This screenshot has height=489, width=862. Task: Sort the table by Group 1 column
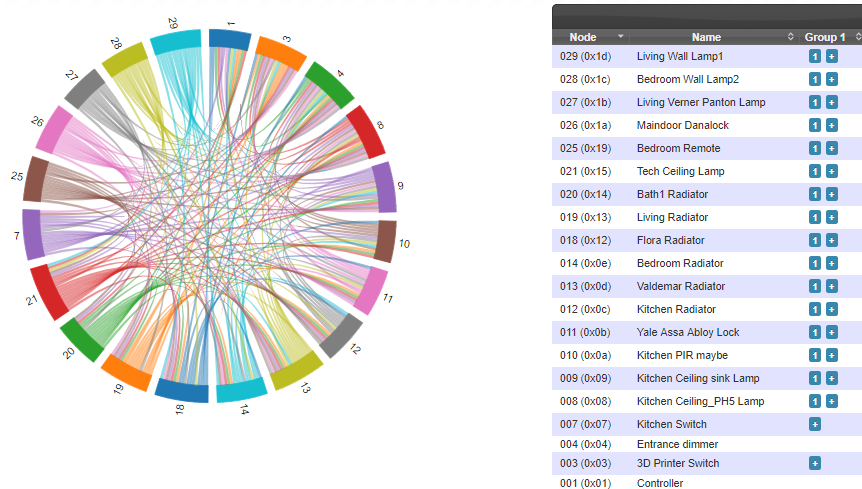click(857, 37)
